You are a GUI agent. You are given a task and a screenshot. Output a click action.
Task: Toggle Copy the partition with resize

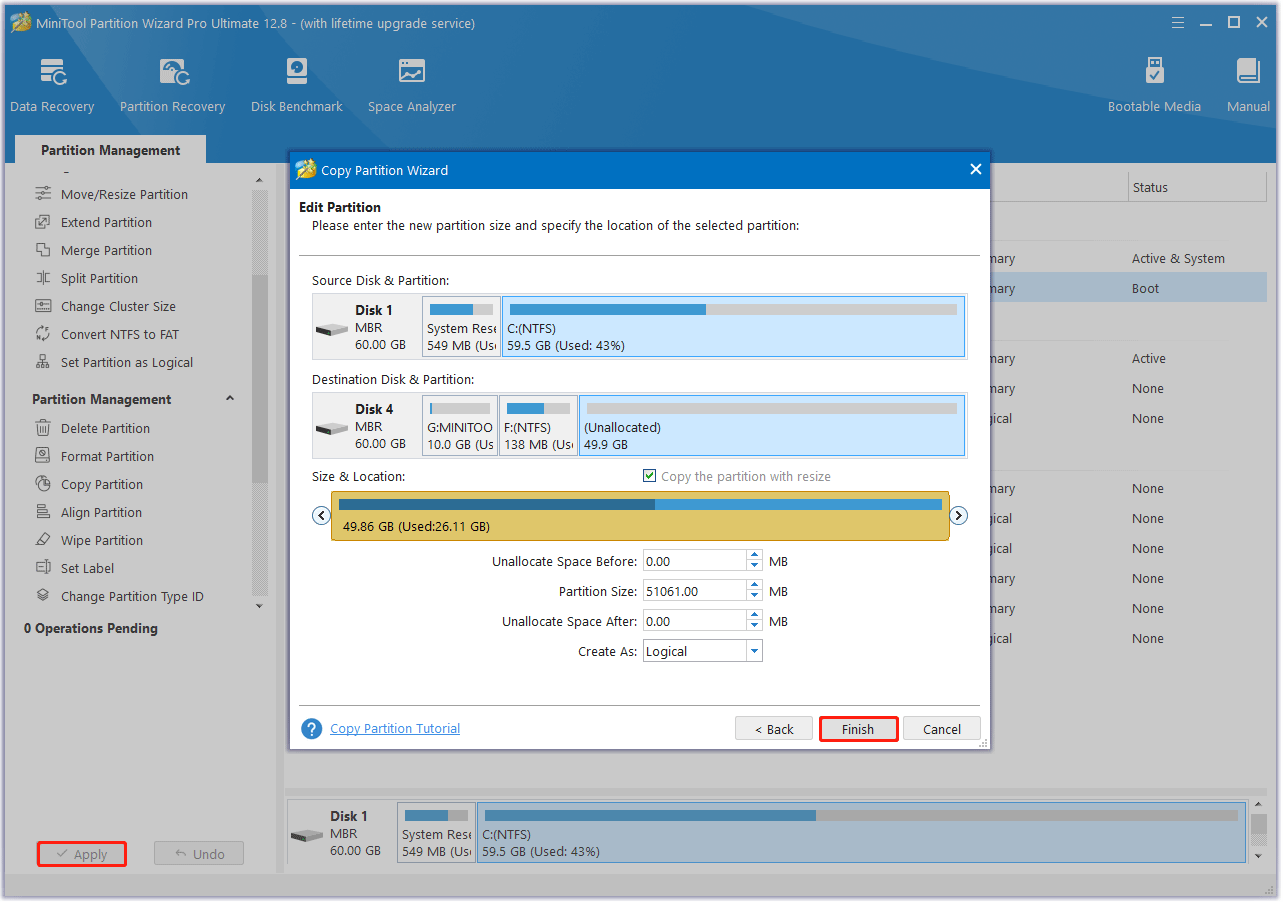[x=649, y=476]
